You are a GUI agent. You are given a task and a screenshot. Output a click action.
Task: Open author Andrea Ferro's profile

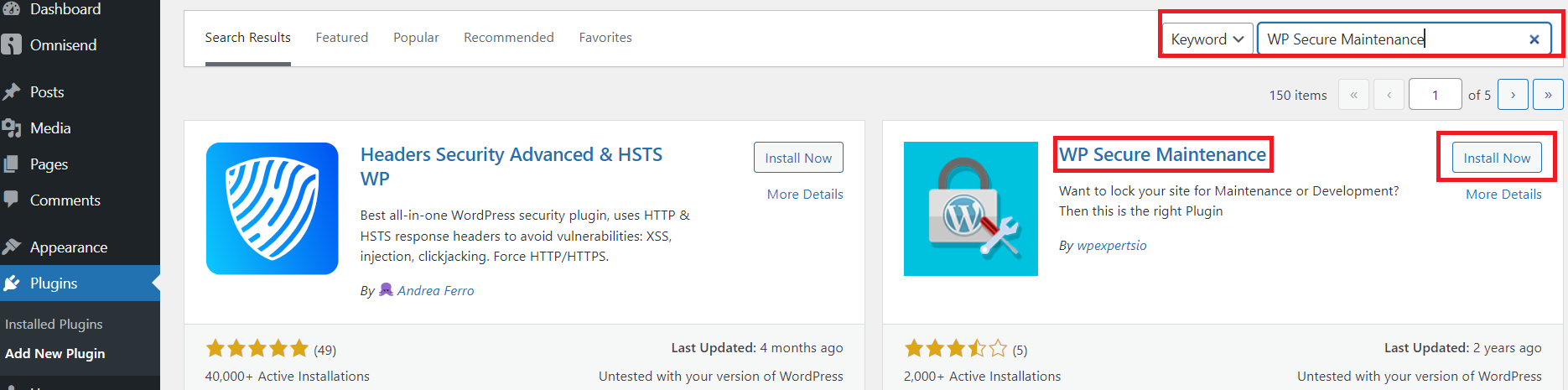[x=436, y=290]
